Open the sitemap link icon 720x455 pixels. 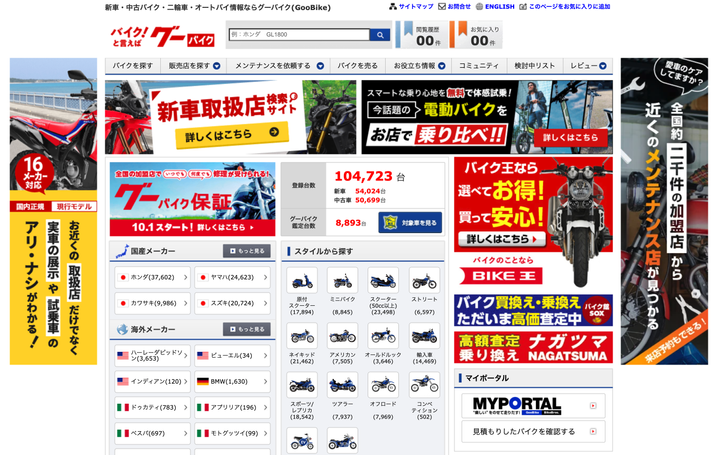[x=393, y=6]
